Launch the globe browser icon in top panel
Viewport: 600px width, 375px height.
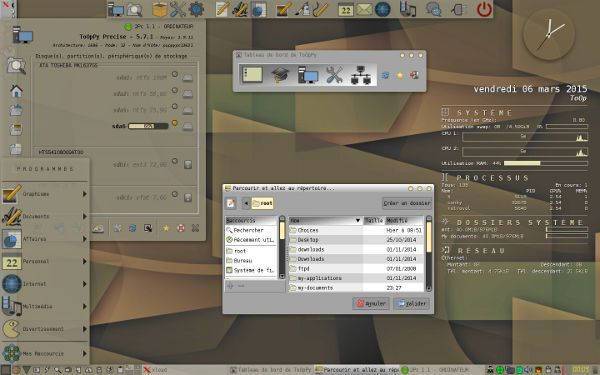click(383, 9)
